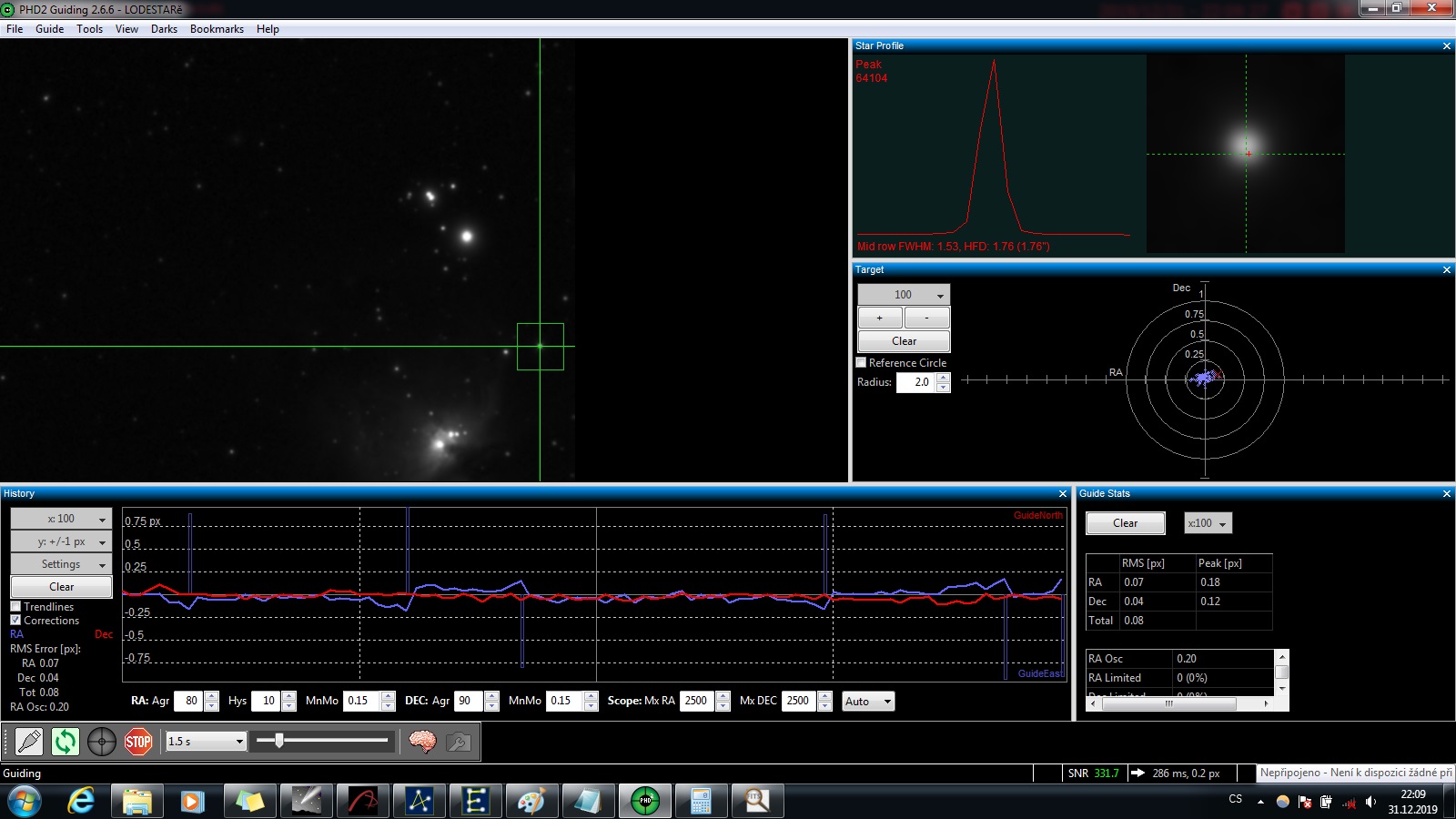The width and height of the screenshot is (1456, 819).
Task: Open Windows Explorer folder taskbar icon
Action: [137, 801]
